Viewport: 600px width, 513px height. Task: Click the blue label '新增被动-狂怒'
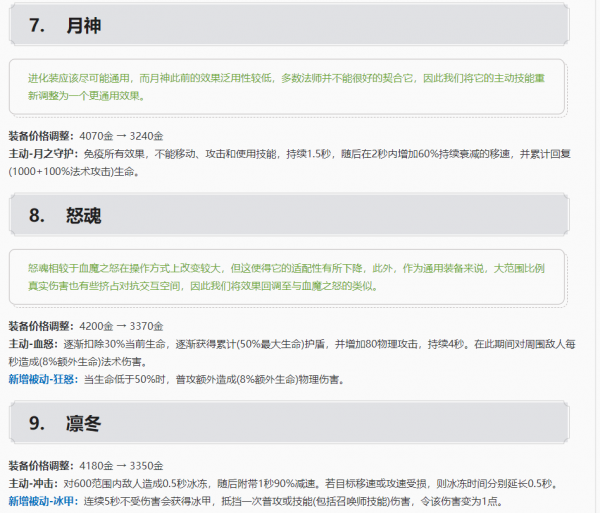click(x=41, y=379)
